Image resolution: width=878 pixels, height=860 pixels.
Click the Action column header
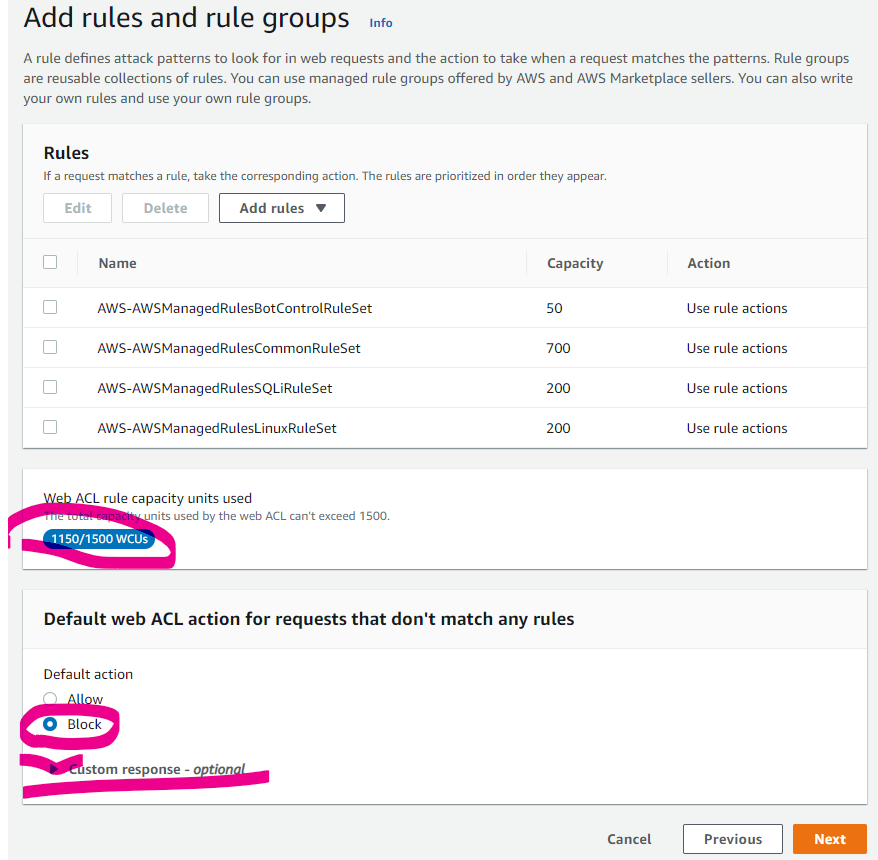coord(709,263)
